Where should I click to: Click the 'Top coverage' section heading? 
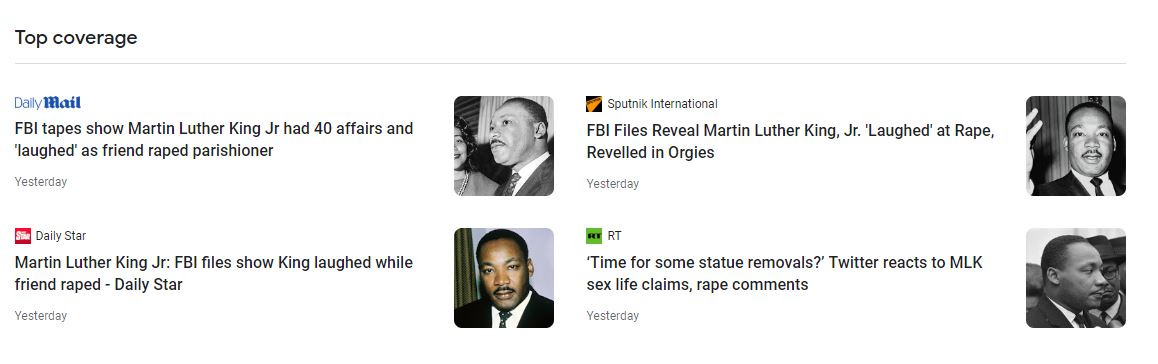[x=76, y=38]
